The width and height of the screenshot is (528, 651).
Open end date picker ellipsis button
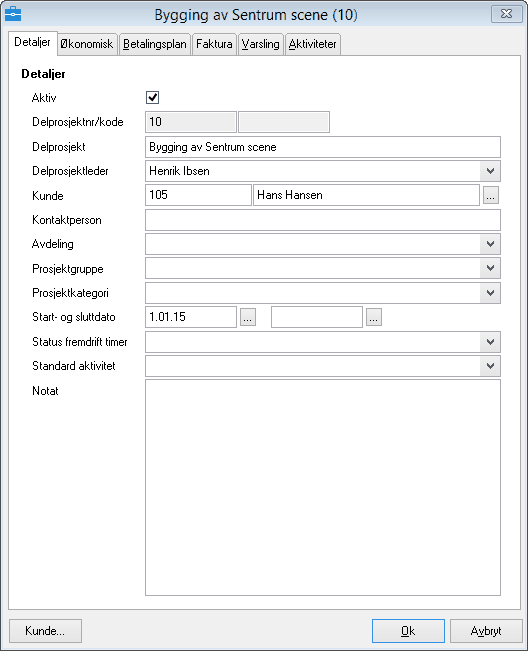click(374, 317)
